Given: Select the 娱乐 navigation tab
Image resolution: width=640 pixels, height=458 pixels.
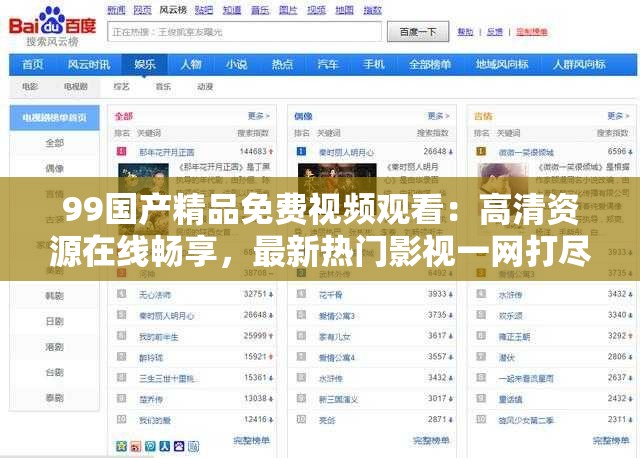Looking at the screenshot, I should click(x=145, y=64).
